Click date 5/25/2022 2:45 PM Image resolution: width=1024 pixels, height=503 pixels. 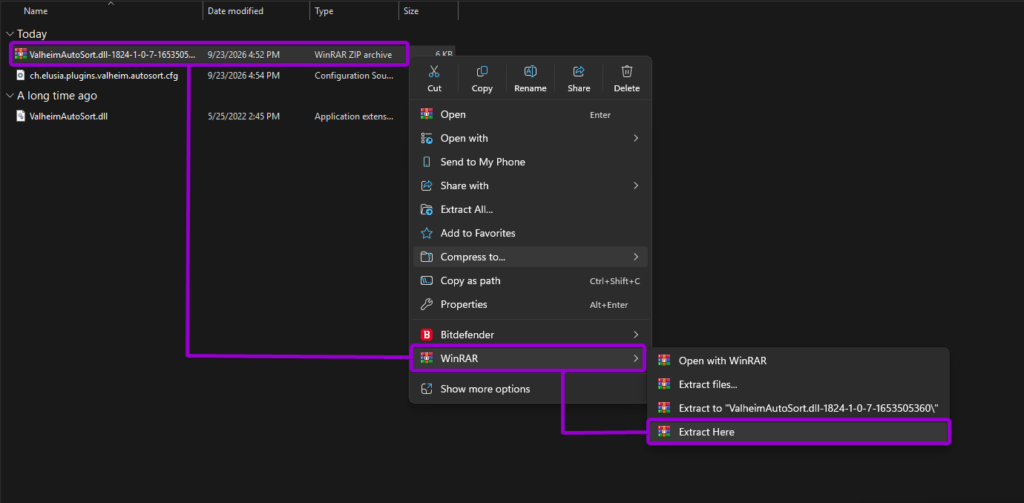click(x=244, y=116)
